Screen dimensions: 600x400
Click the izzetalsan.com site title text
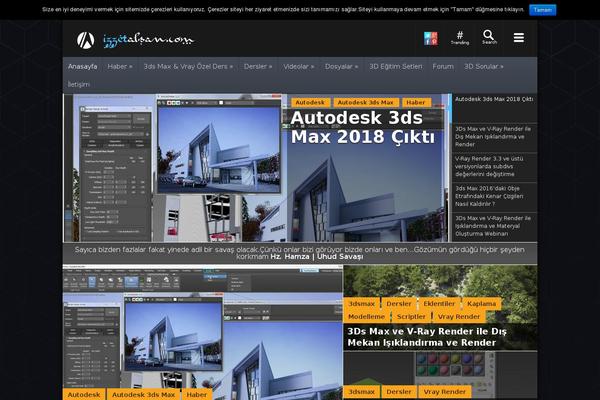point(148,40)
